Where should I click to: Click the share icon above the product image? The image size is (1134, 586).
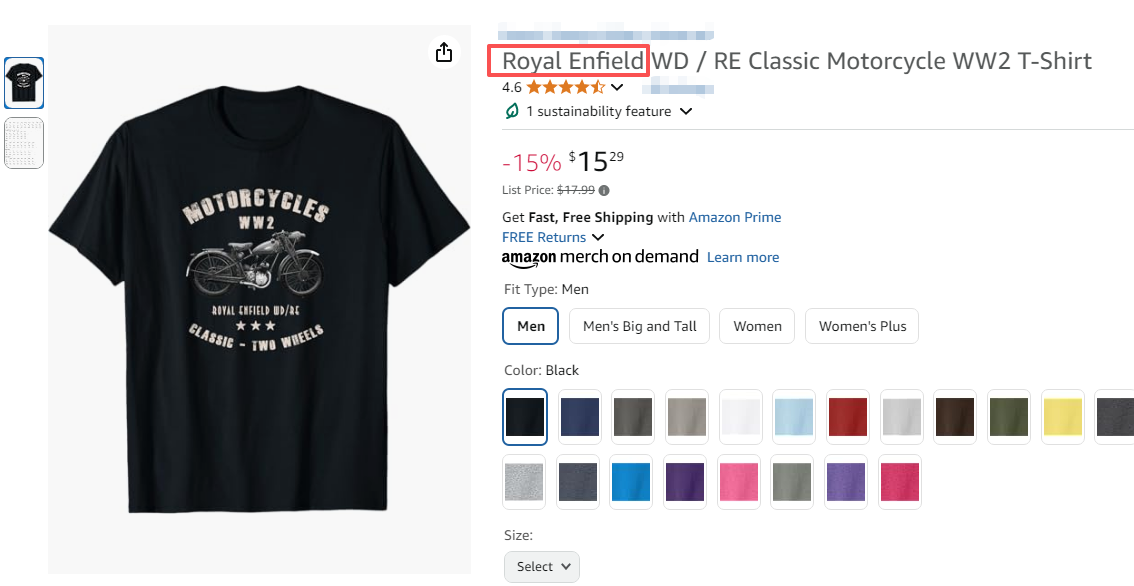tap(444, 52)
